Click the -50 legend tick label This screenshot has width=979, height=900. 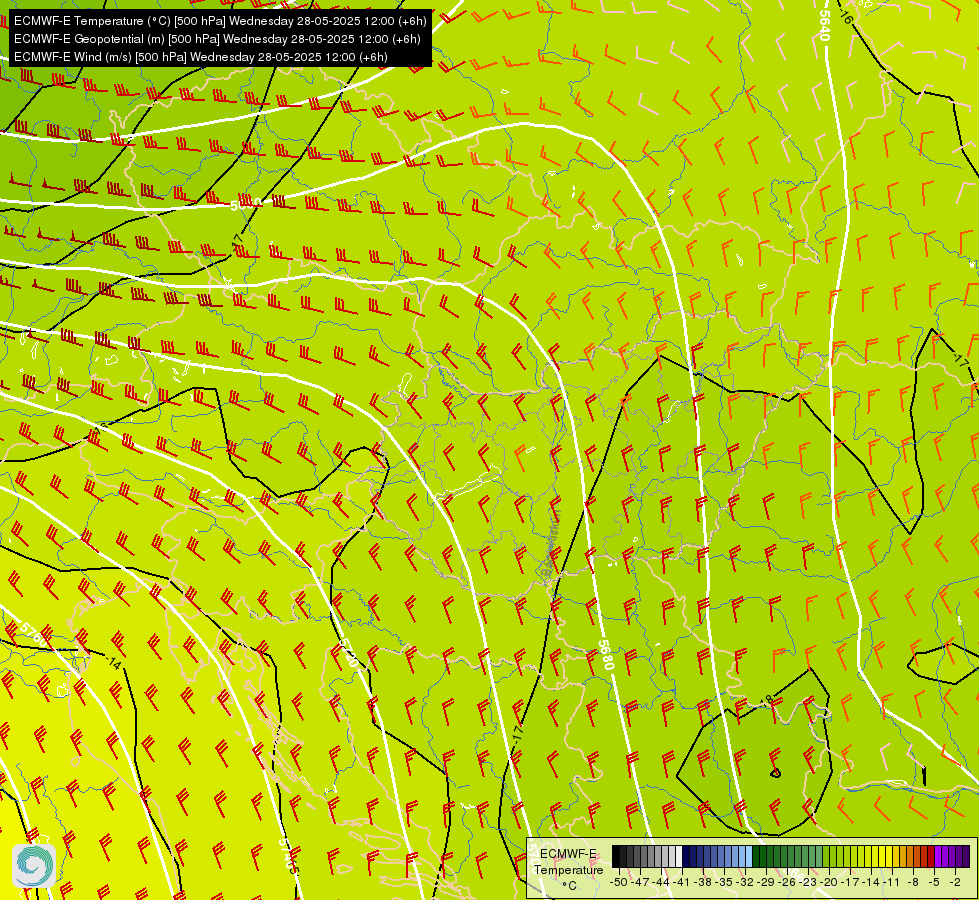click(x=619, y=882)
